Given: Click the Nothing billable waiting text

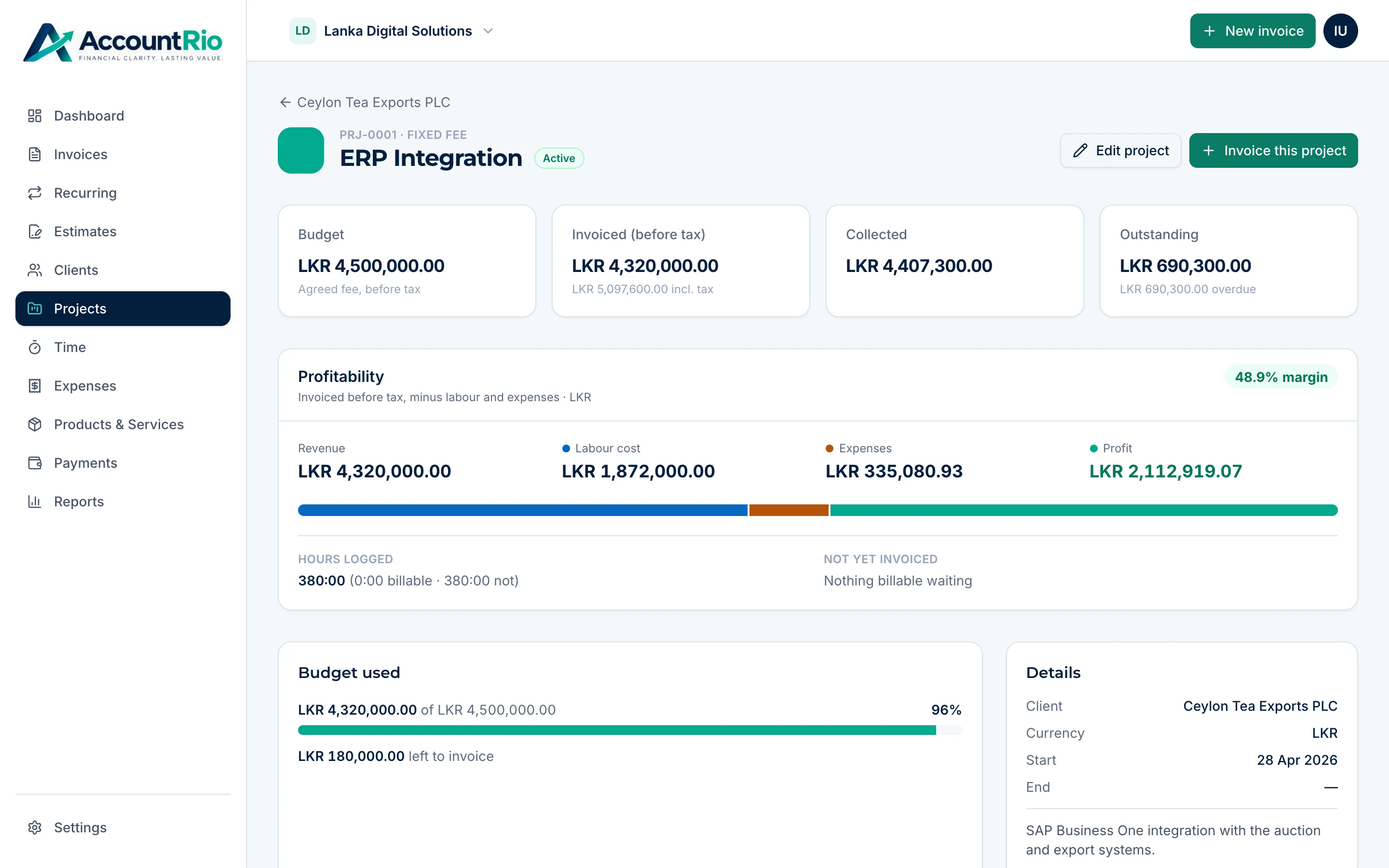Looking at the screenshot, I should click(898, 581).
